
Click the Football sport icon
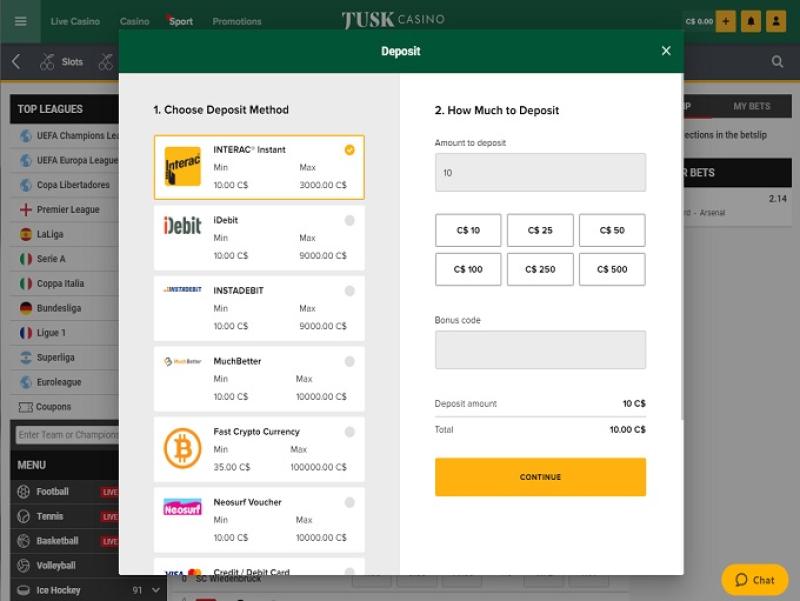click(x=23, y=491)
